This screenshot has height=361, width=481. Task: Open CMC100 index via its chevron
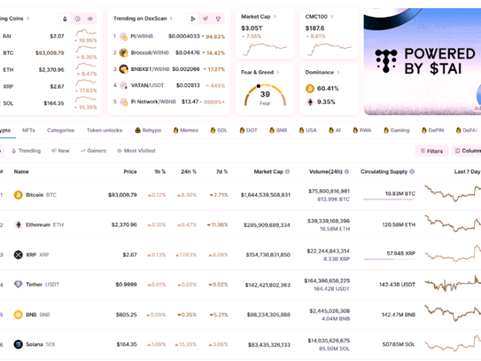coord(332,17)
